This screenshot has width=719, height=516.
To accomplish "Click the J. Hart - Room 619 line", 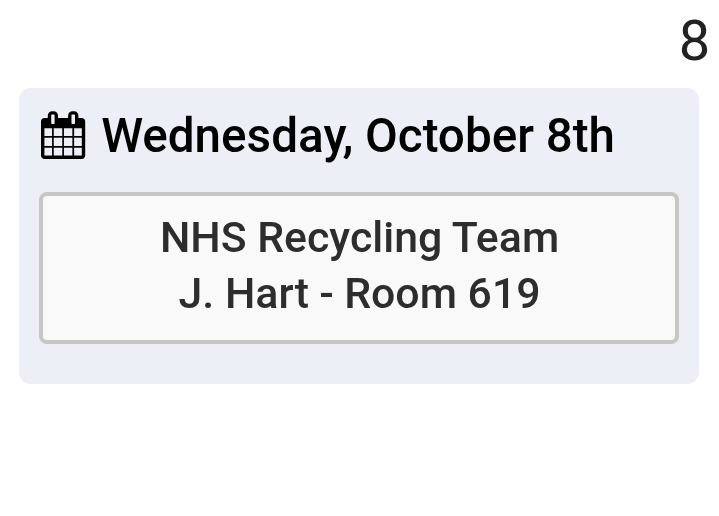I will pos(359,295).
